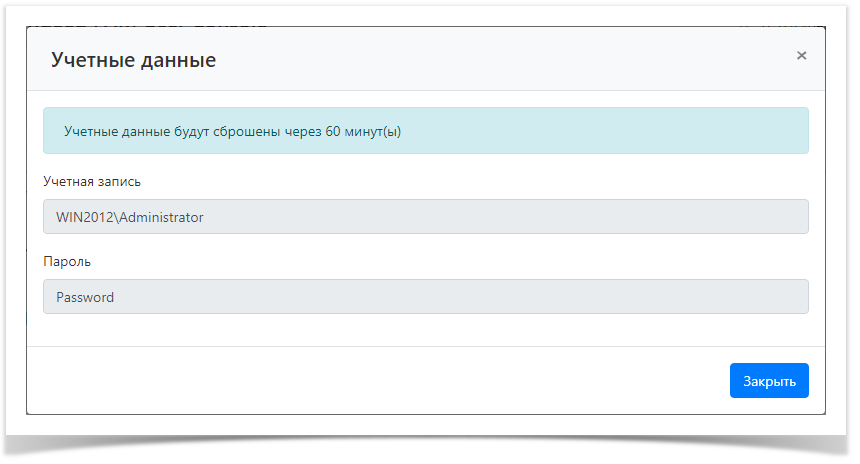The height and width of the screenshot is (464, 860).
Task: Click the Учетная запись label
Action: (91, 182)
